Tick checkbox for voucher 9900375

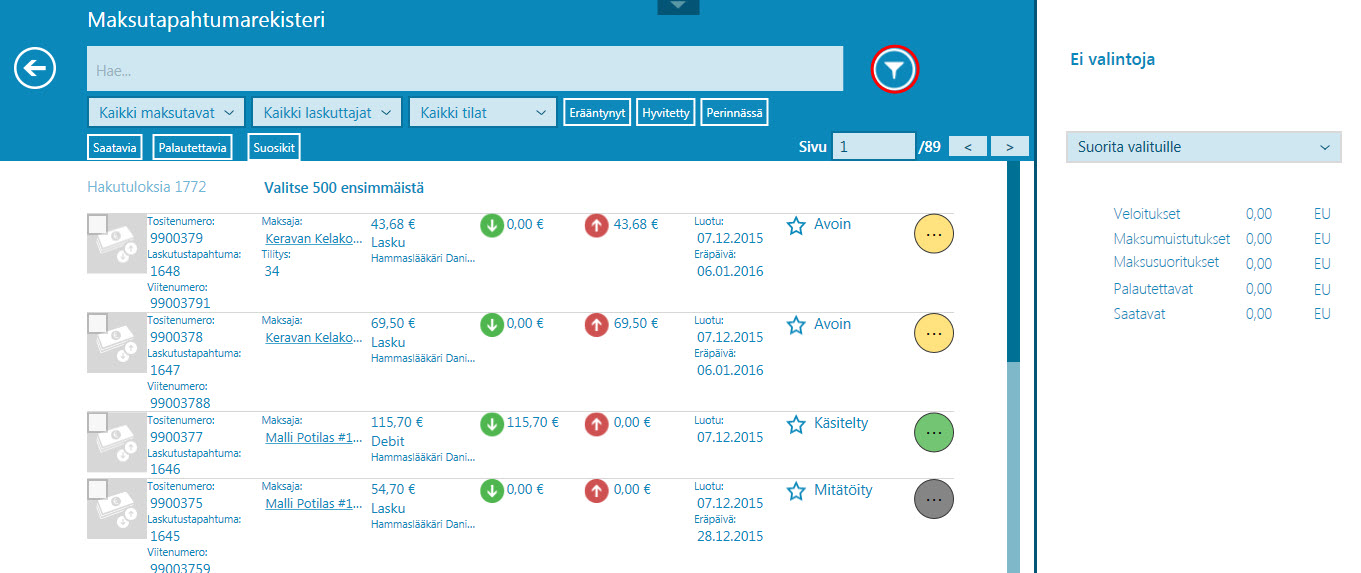click(x=98, y=489)
